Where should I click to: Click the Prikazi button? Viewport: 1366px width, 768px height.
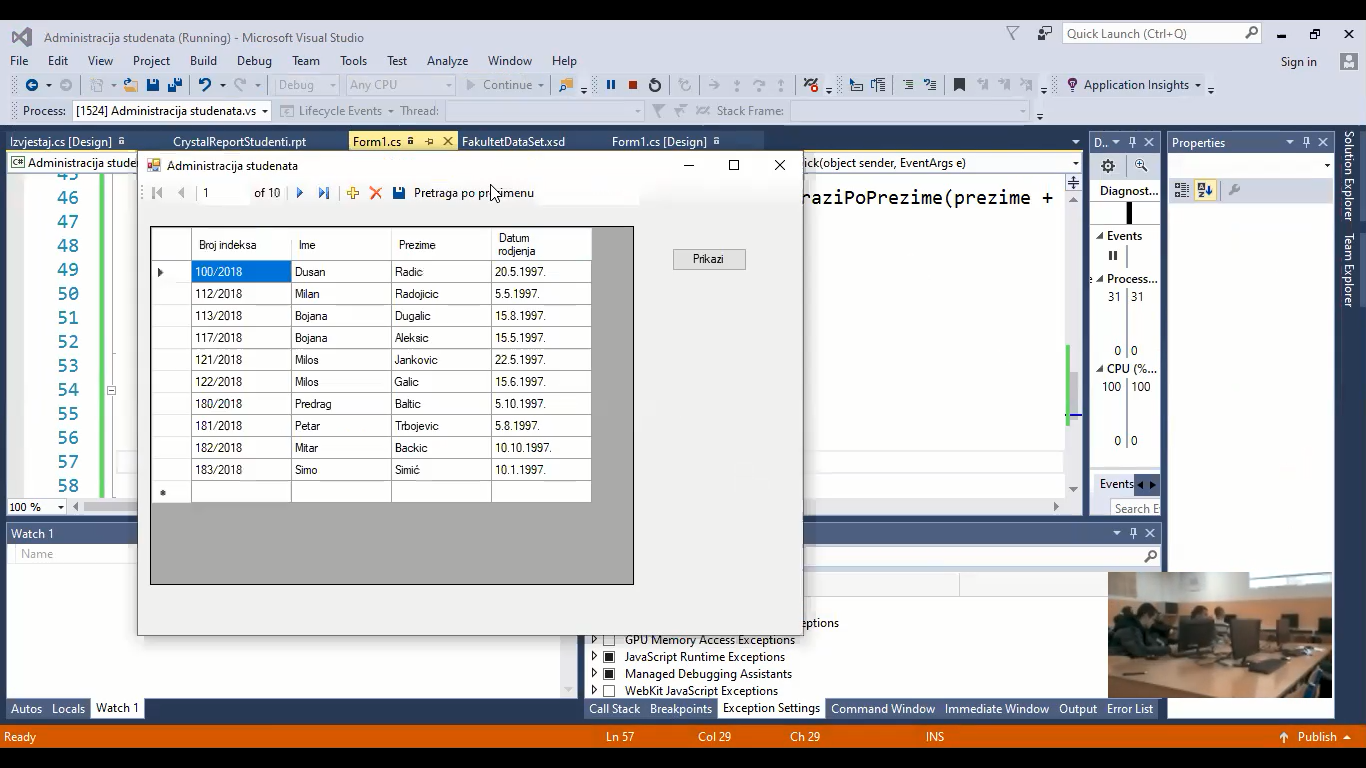click(708, 259)
